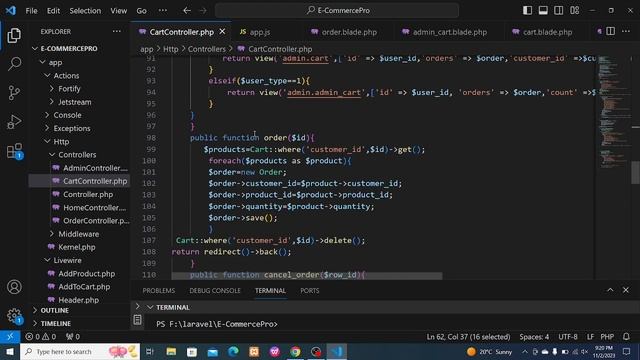Screen dimensions: 640x360
Task: Switch to the PORTS panel tab
Action: coord(310,291)
